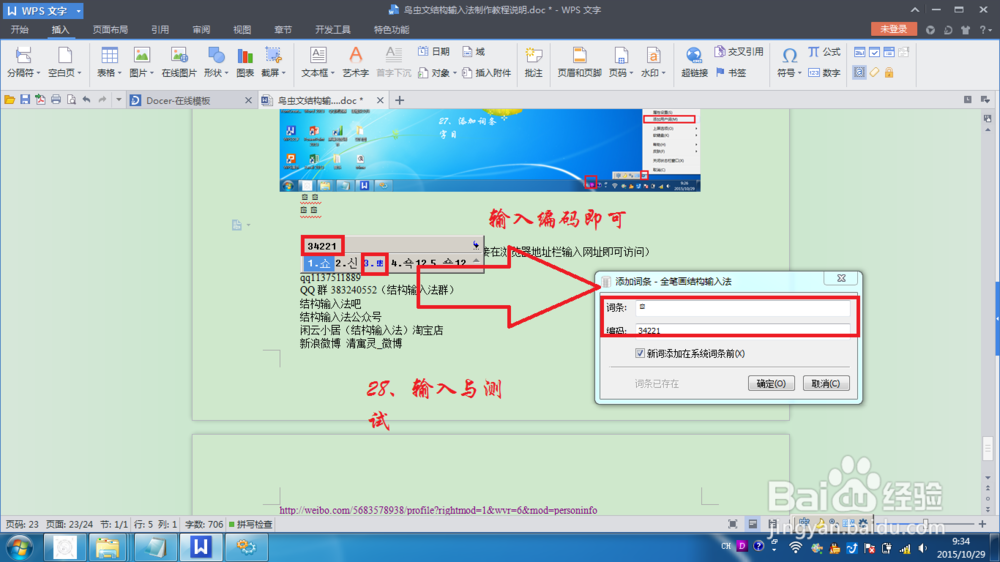The width and height of the screenshot is (1000, 562).
Task: Save the document using the toolbar disk icon
Action: click(x=25, y=100)
